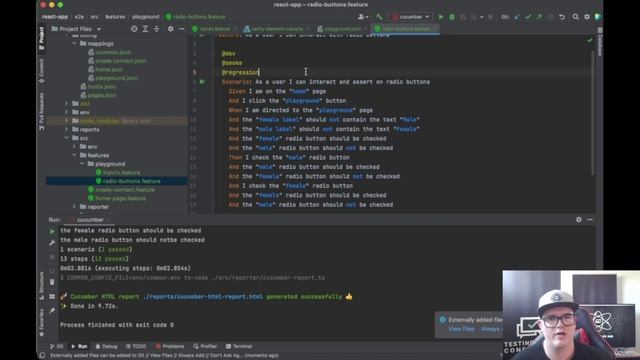Click the build hammer icon
Image resolution: width=640 pixels, height=360 pixels.
click(x=379, y=17)
